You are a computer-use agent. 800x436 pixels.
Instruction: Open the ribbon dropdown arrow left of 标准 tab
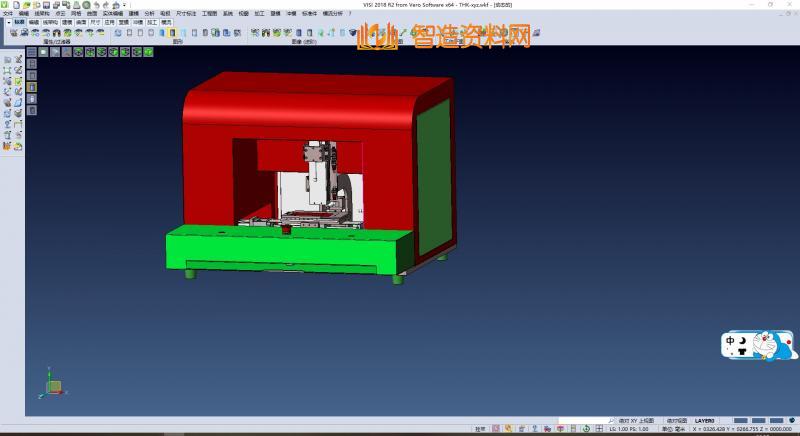[8, 20]
